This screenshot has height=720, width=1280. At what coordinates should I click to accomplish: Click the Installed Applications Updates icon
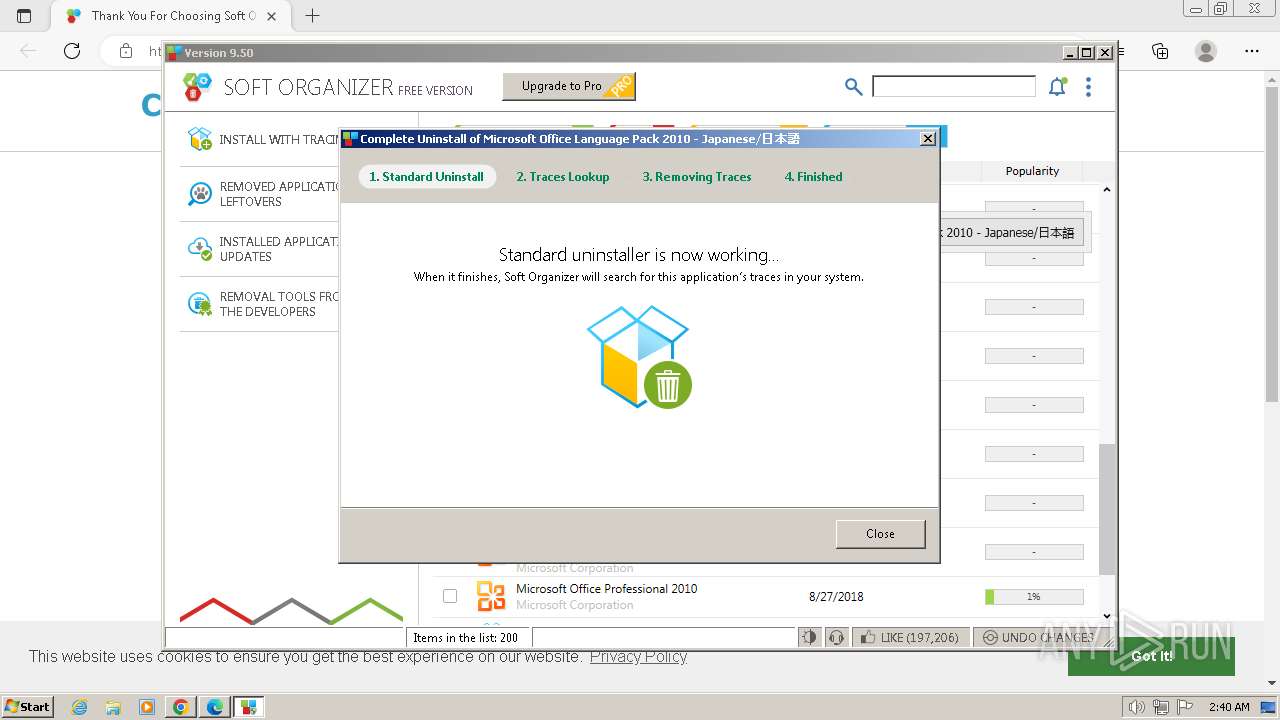coord(200,249)
